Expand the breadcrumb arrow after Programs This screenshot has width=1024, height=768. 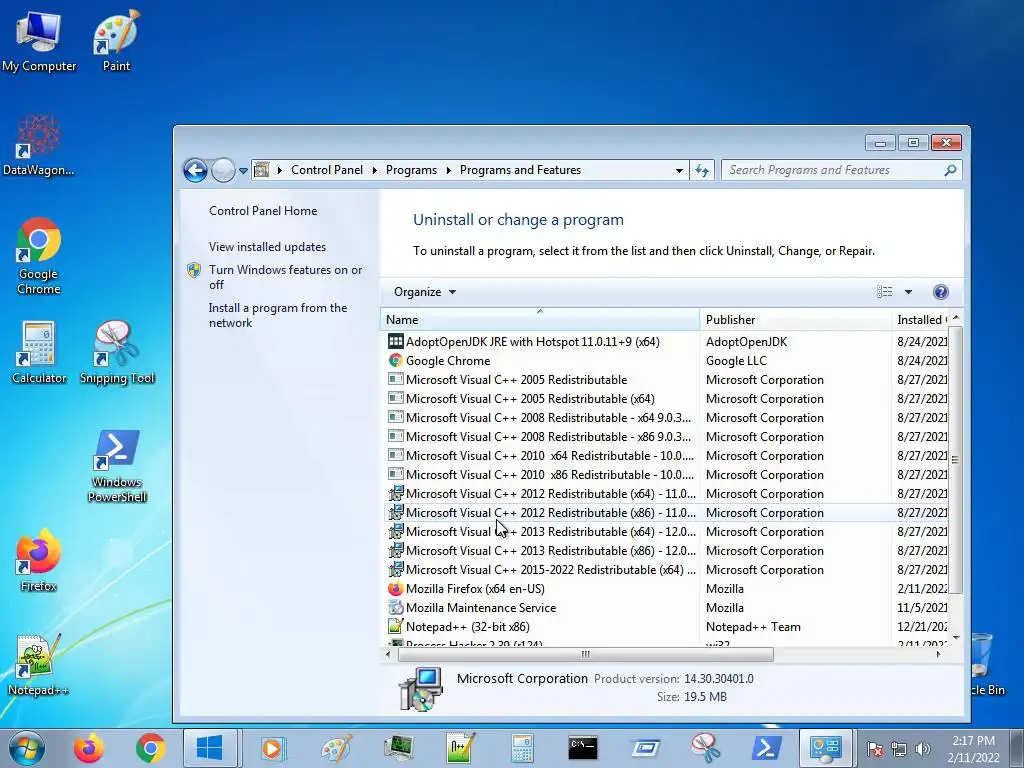pyautogui.click(x=449, y=170)
